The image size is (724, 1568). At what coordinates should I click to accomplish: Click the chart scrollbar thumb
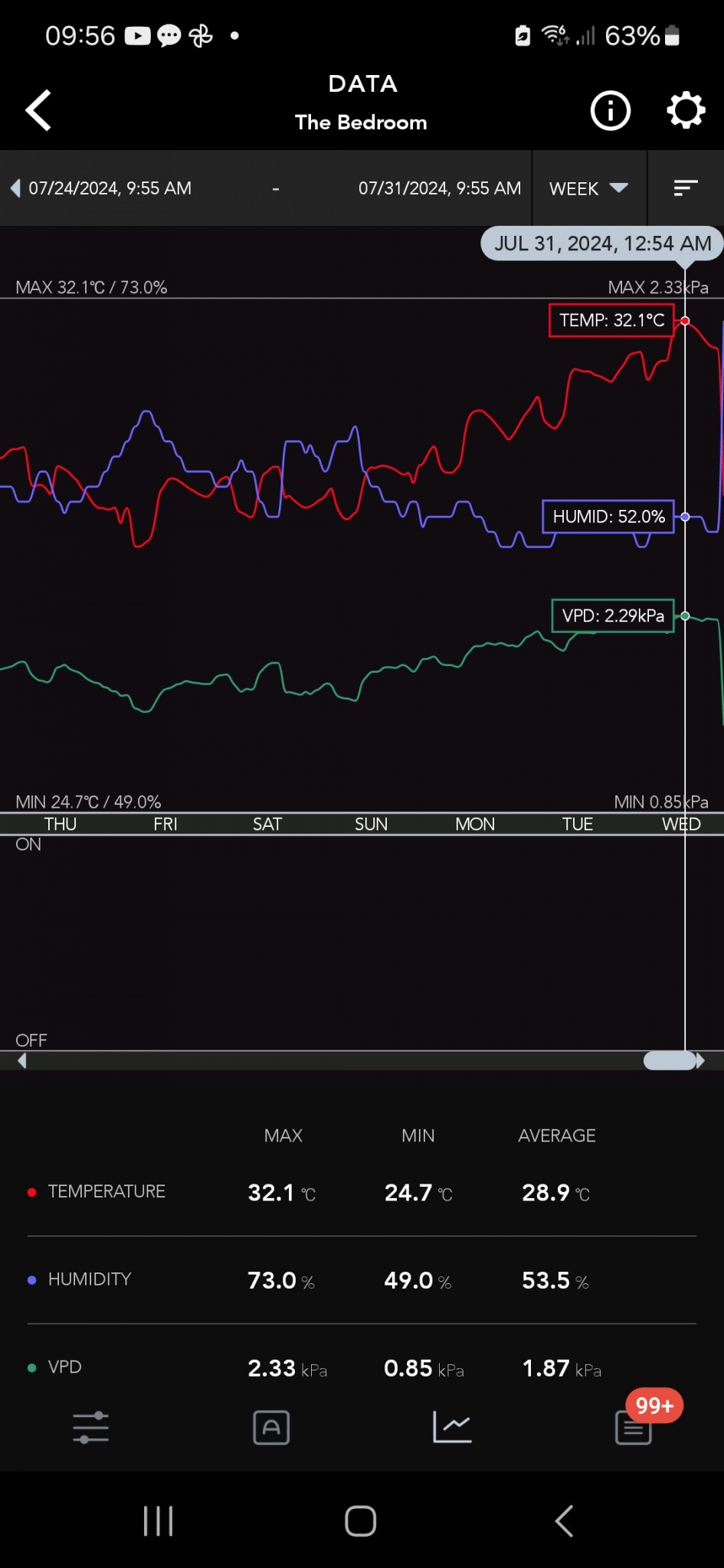coord(670,1060)
